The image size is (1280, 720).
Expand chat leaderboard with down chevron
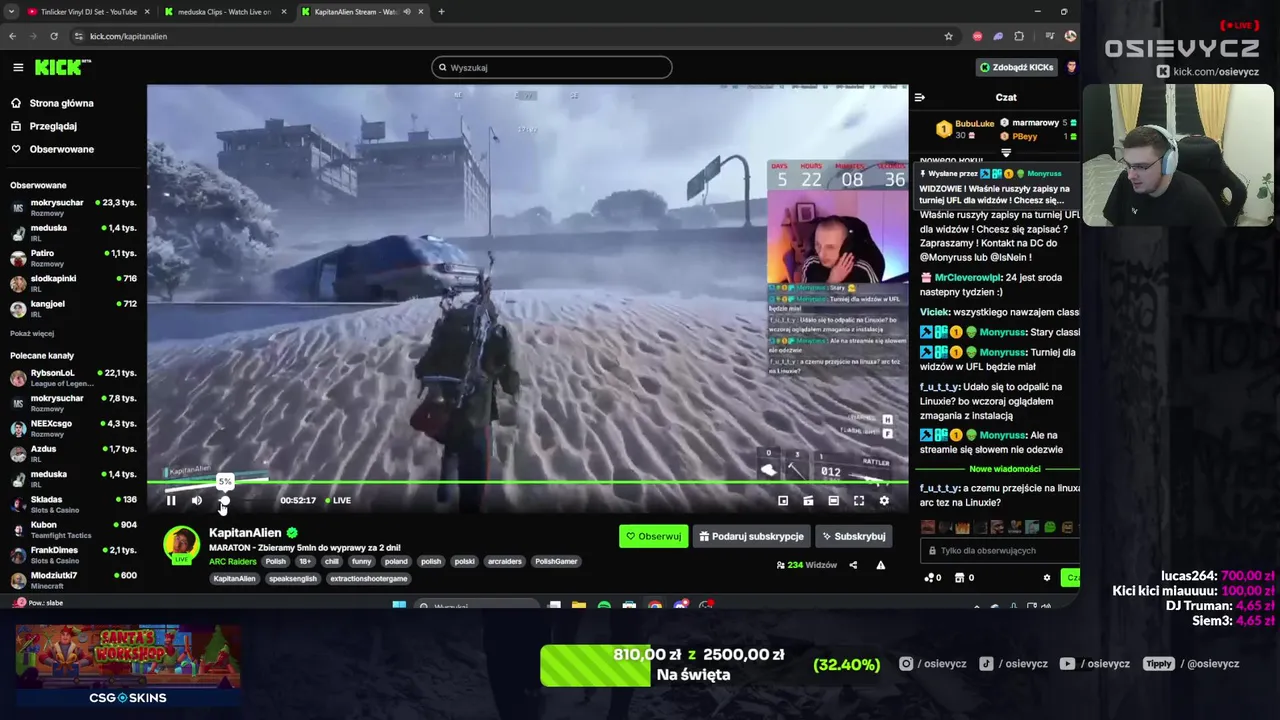click(x=1006, y=153)
